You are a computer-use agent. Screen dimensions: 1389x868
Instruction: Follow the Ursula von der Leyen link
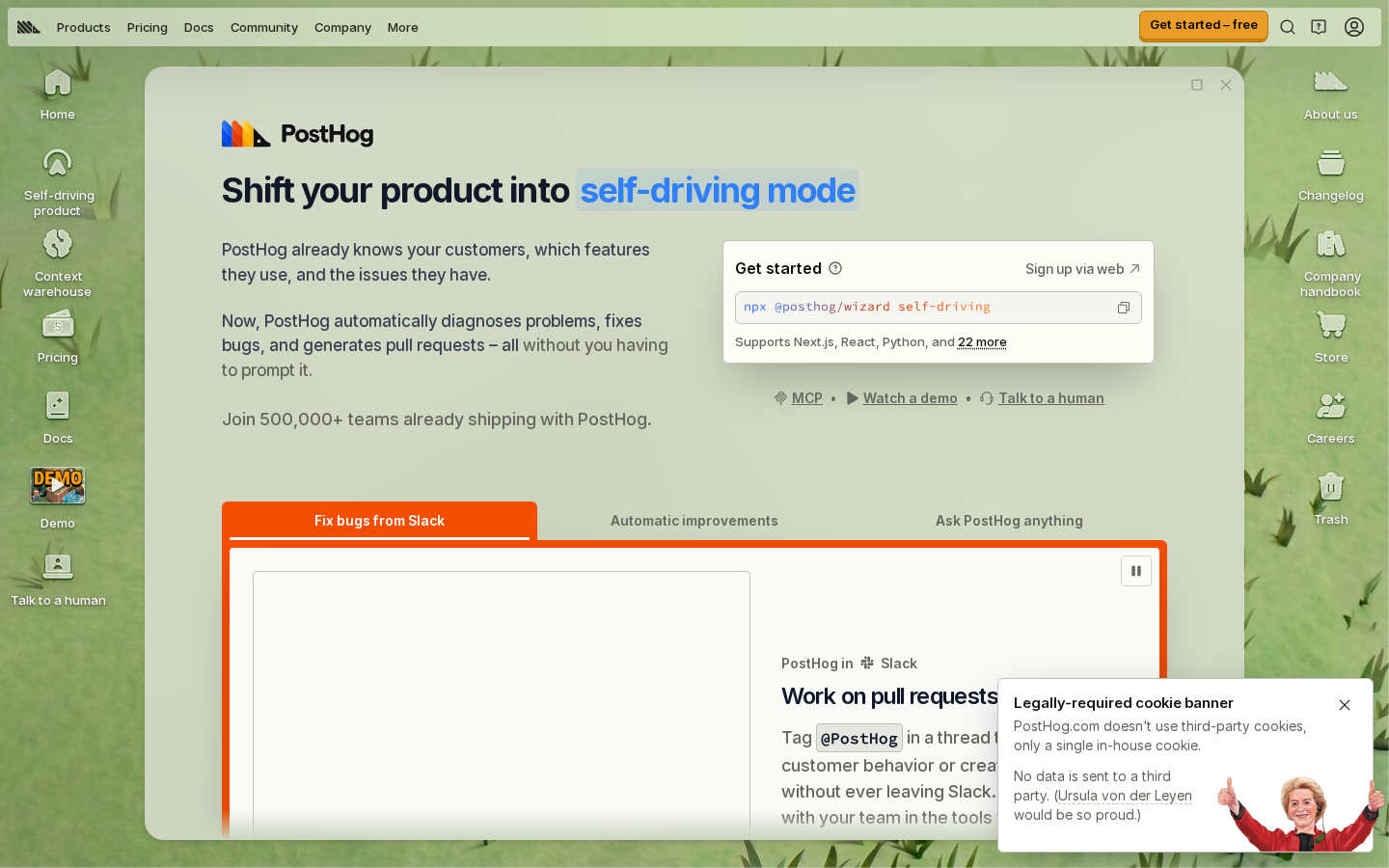[1125, 796]
